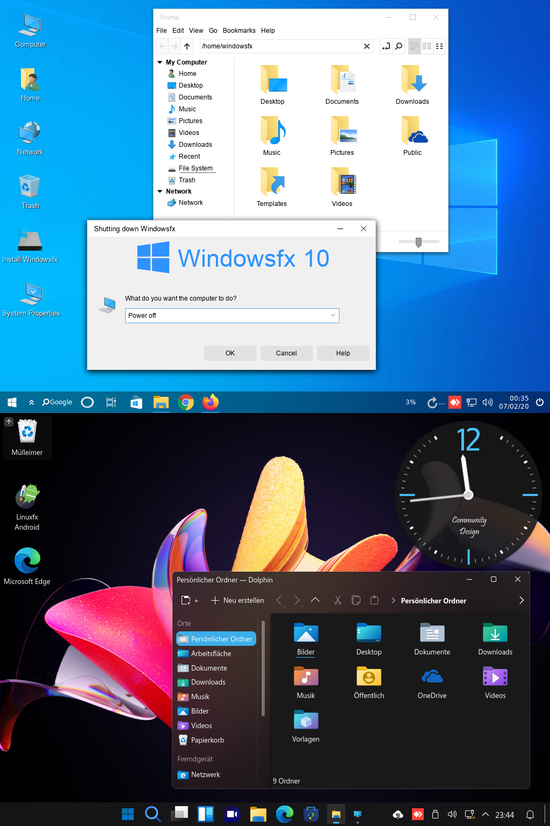550x826 pixels.
Task: Select Recent in Home window sidebar
Action: coord(184,156)
